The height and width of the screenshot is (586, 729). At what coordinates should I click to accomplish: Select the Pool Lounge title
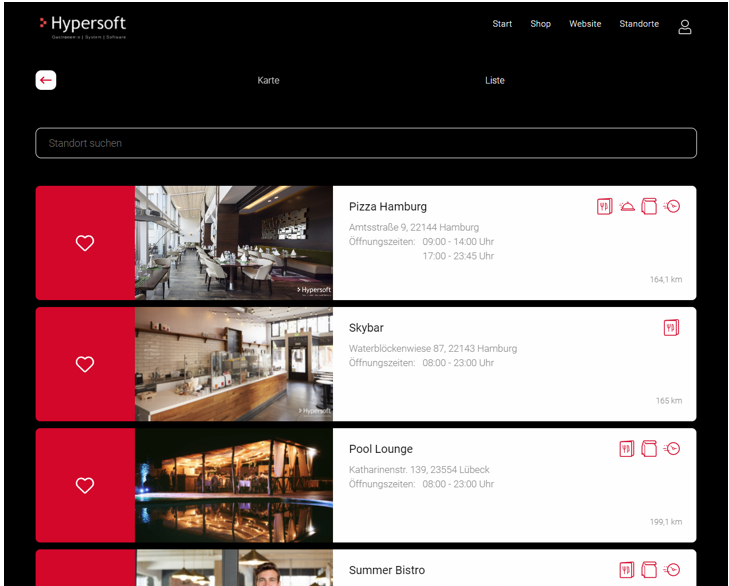pyautogui.click(x=381, y=449)
